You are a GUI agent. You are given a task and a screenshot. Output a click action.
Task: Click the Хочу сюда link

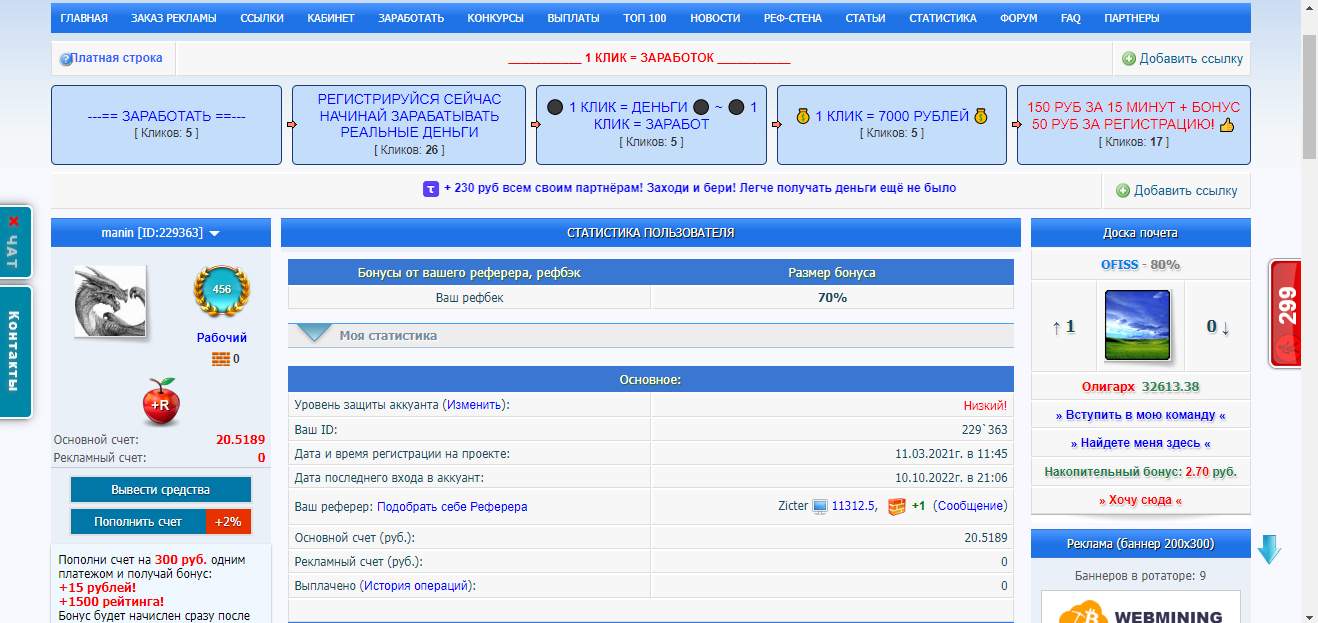pyautogui.click(x=1141, y=500)
